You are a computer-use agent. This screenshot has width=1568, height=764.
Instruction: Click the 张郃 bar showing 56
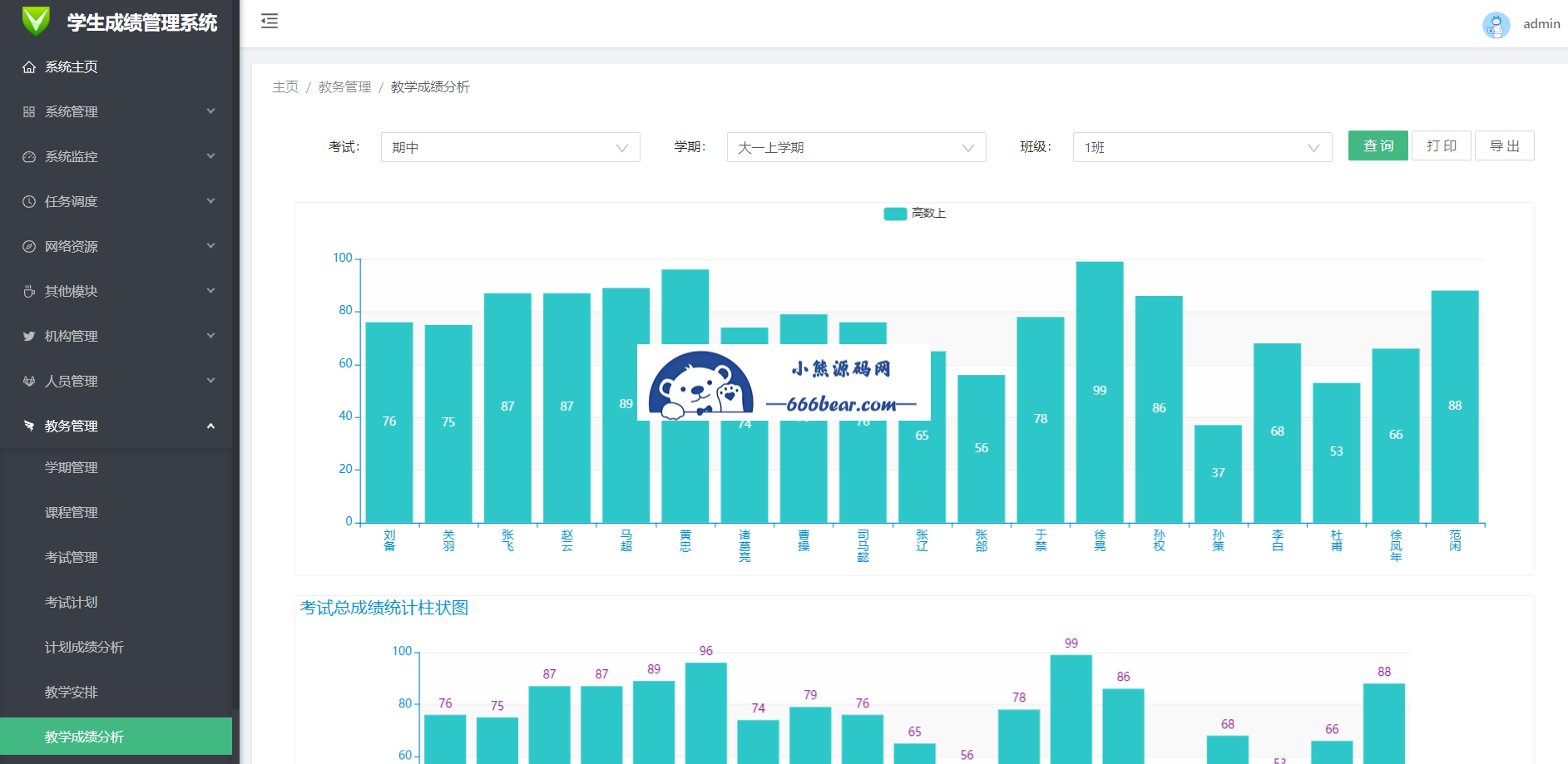tap(982, 449)
